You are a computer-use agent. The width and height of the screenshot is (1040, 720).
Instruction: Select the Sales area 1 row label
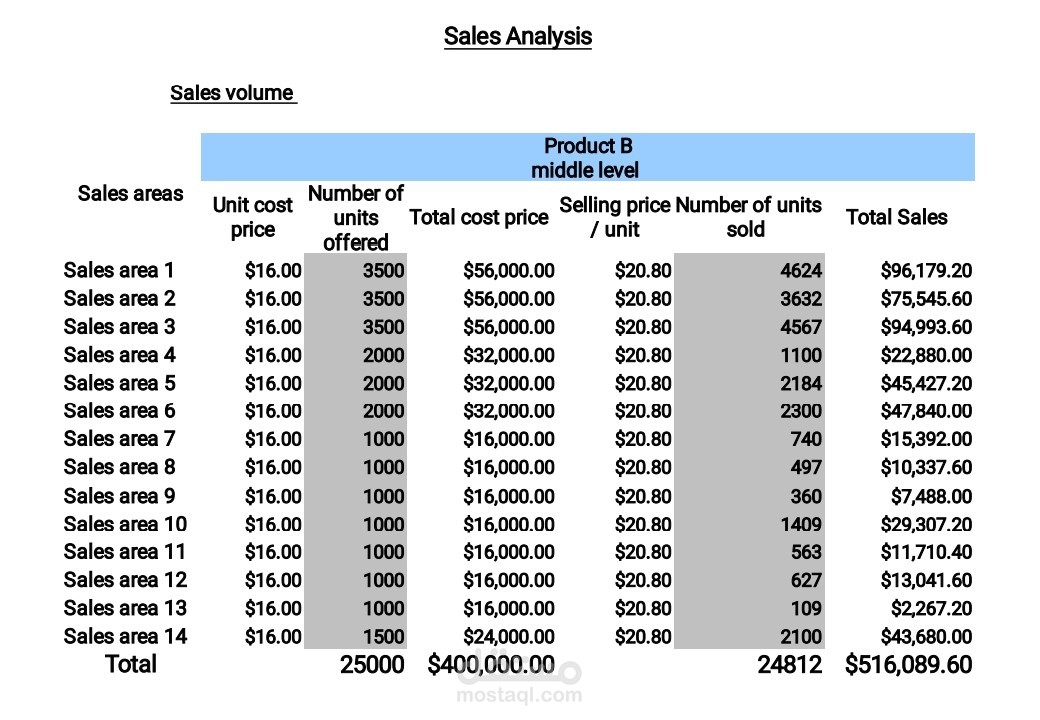[x=119, y=270]
